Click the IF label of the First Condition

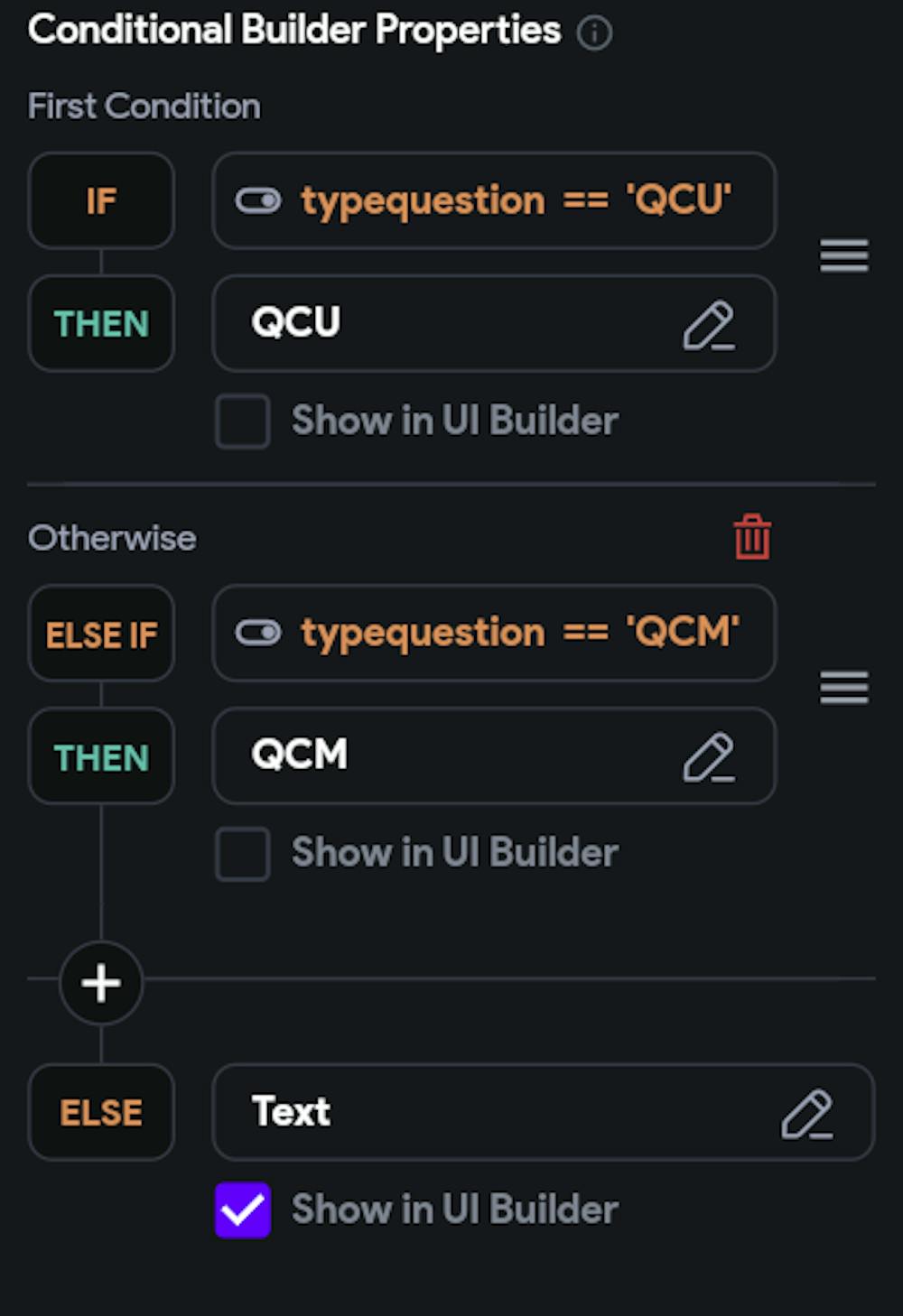tap(101, 200)
